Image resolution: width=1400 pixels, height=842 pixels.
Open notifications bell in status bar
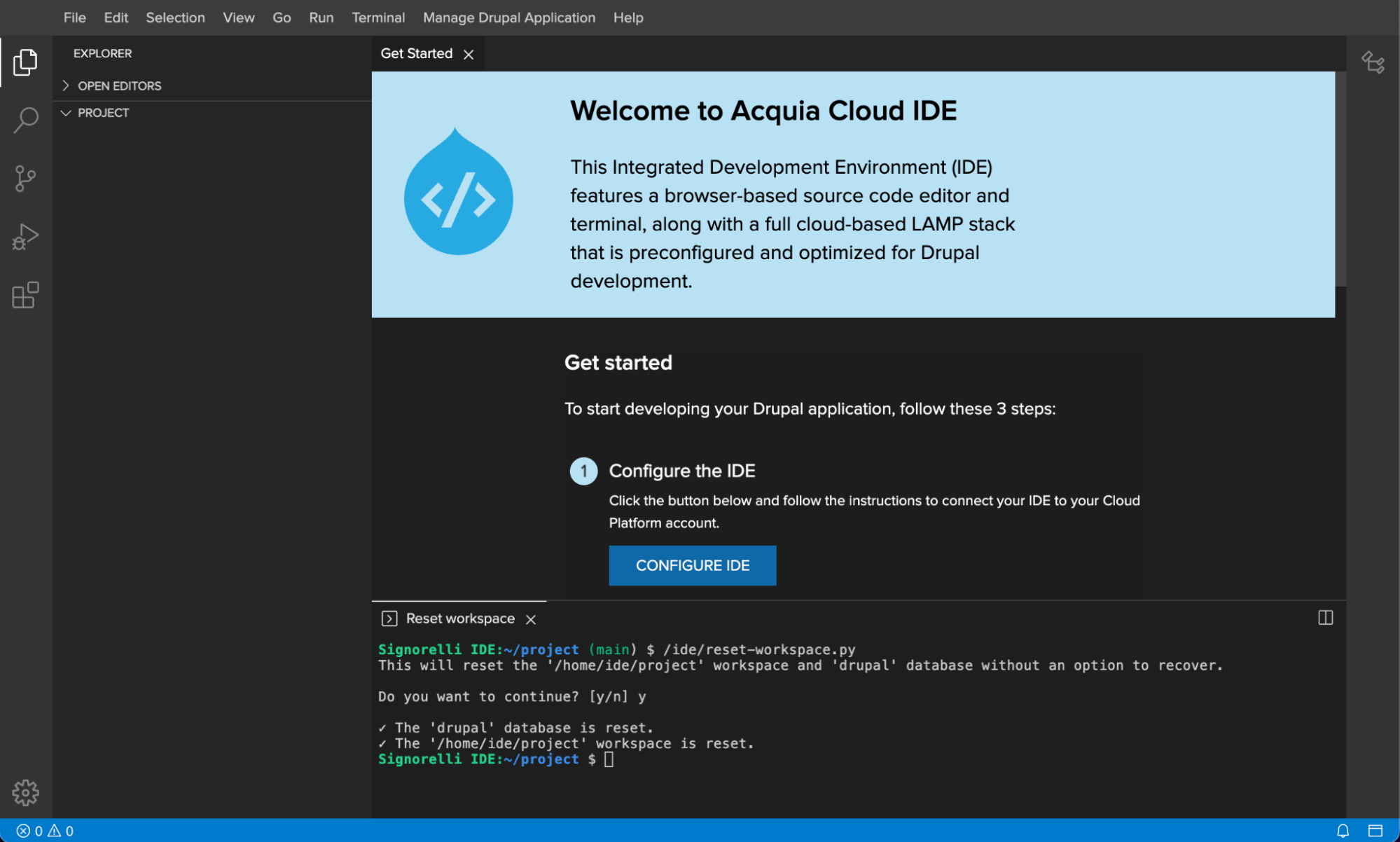(x=1343, y=831)
